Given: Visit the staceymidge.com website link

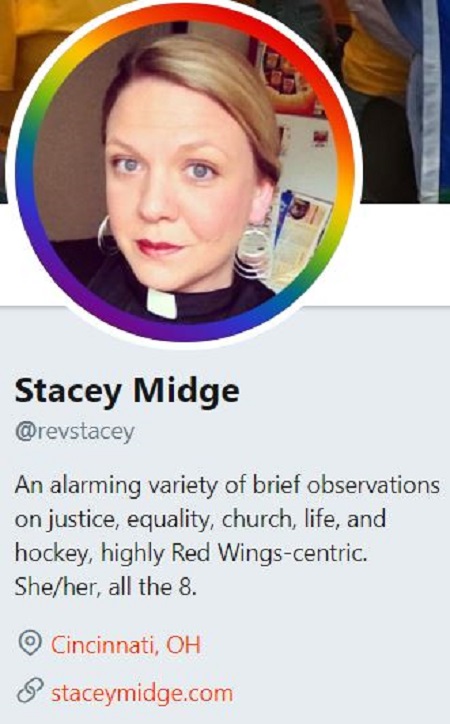Looking at the screenshot, I should pos(142,694).
